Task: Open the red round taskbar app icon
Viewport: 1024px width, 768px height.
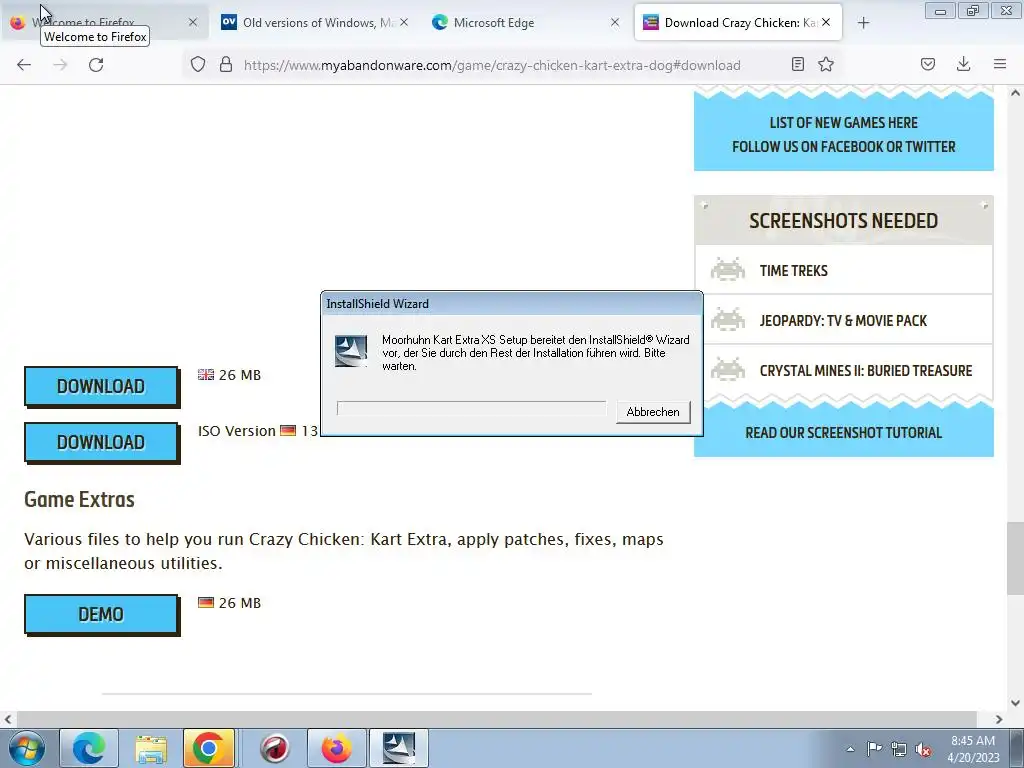Action: point(274,748)
